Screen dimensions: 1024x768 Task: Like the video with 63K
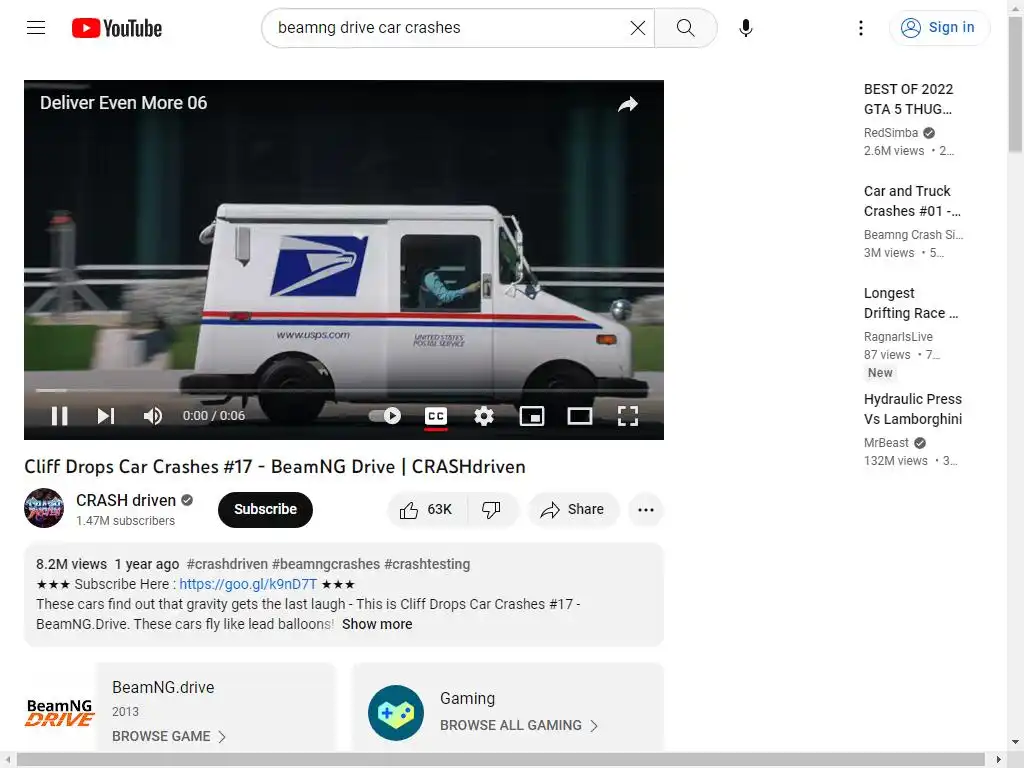[427, 509]
